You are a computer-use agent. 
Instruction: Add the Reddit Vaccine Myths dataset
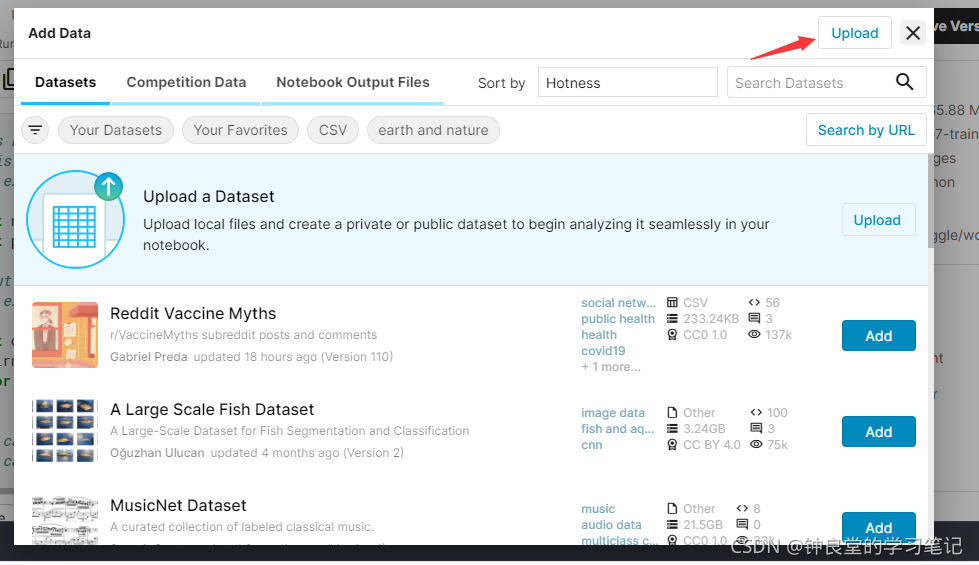coord(878,336)
